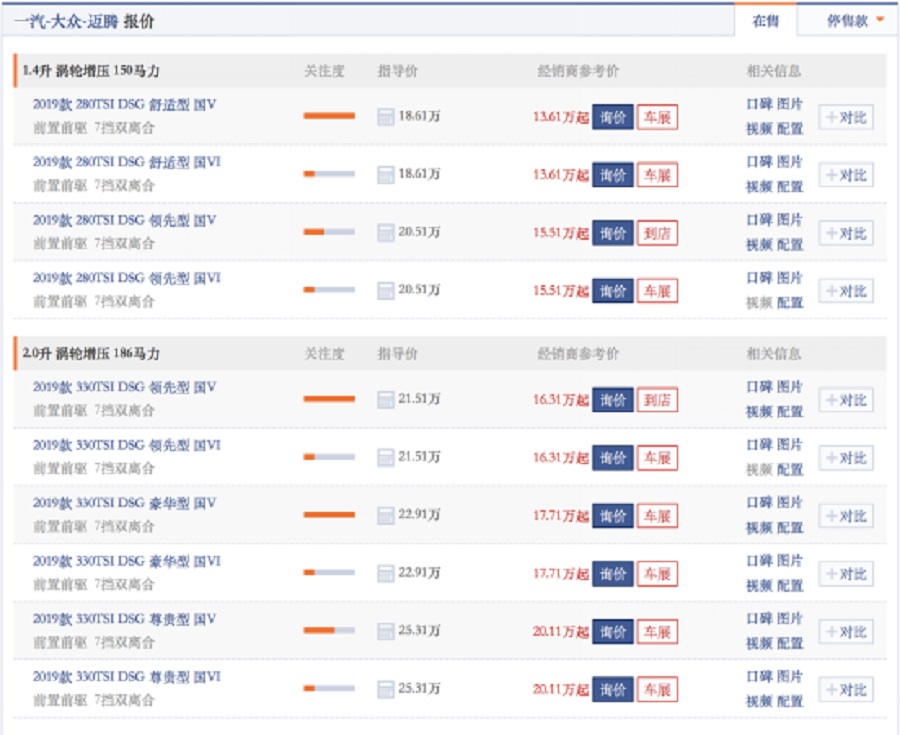Switch to the 在售 tab

765,21
